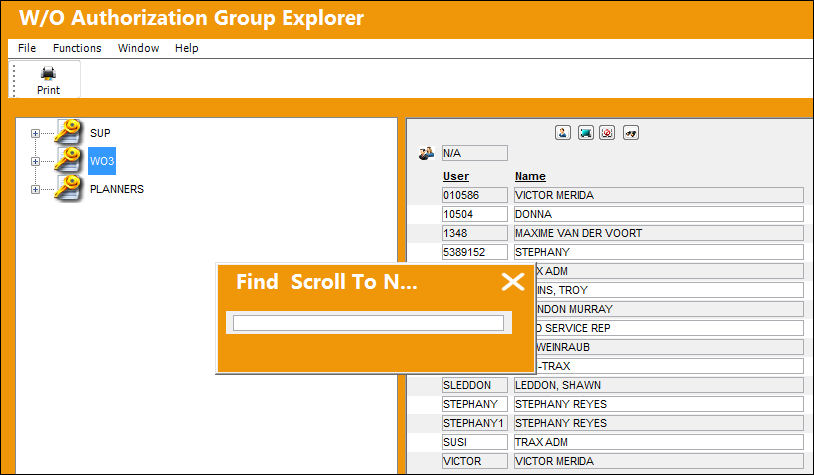The height and width of the screenshot is (475, 814).
Task: Select name cell STEPHANY for user 5389152
Action: [x=659, y=252]
